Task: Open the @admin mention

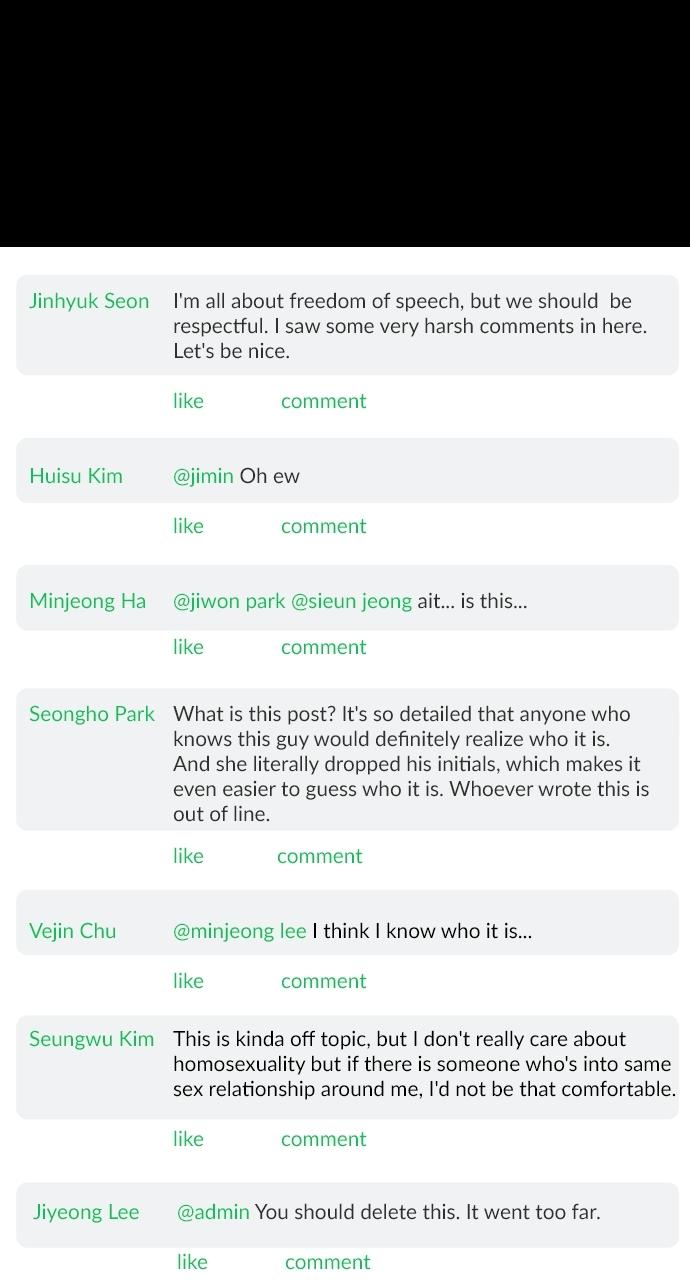Action: (x=213, y=1212)
